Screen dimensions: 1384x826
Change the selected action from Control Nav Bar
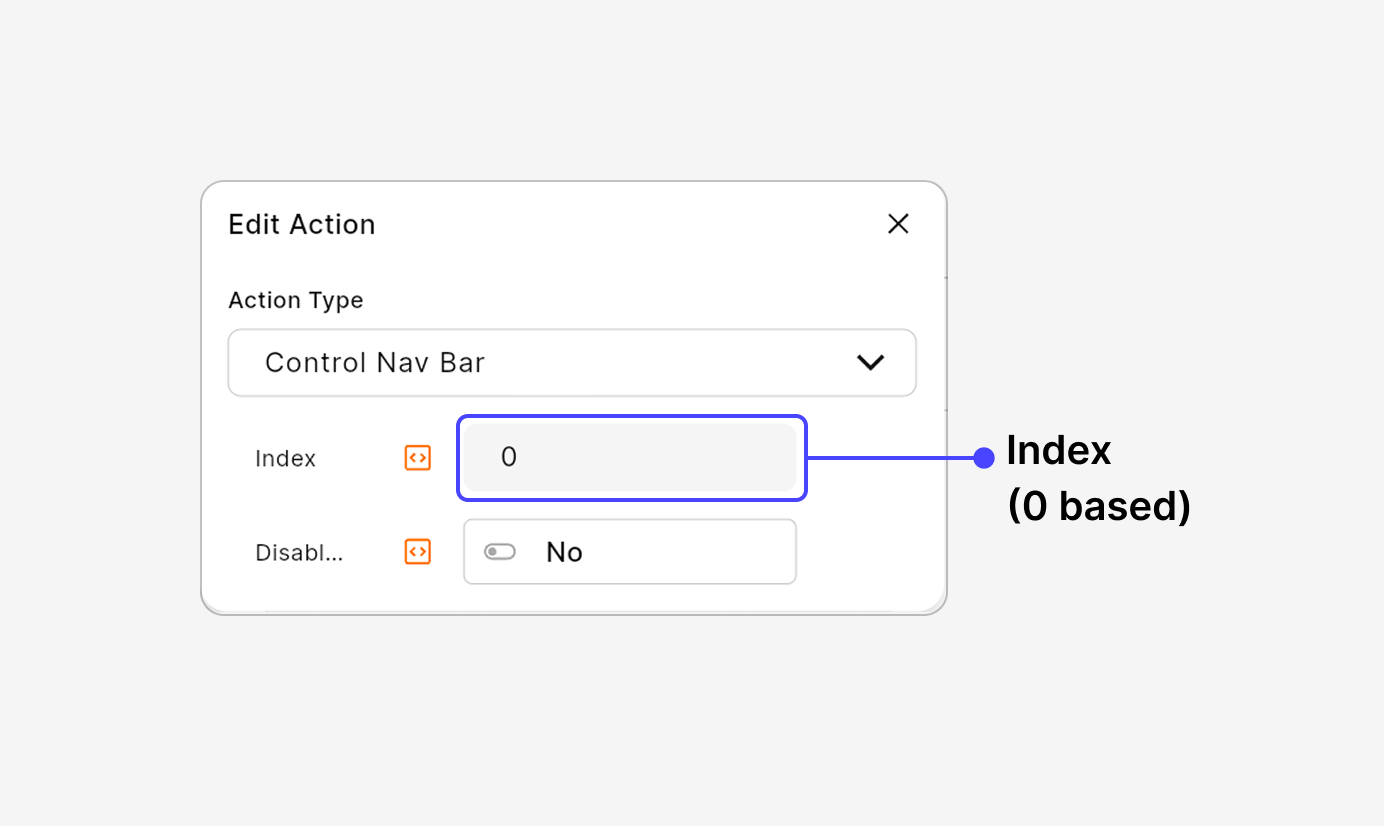[572, 362]
